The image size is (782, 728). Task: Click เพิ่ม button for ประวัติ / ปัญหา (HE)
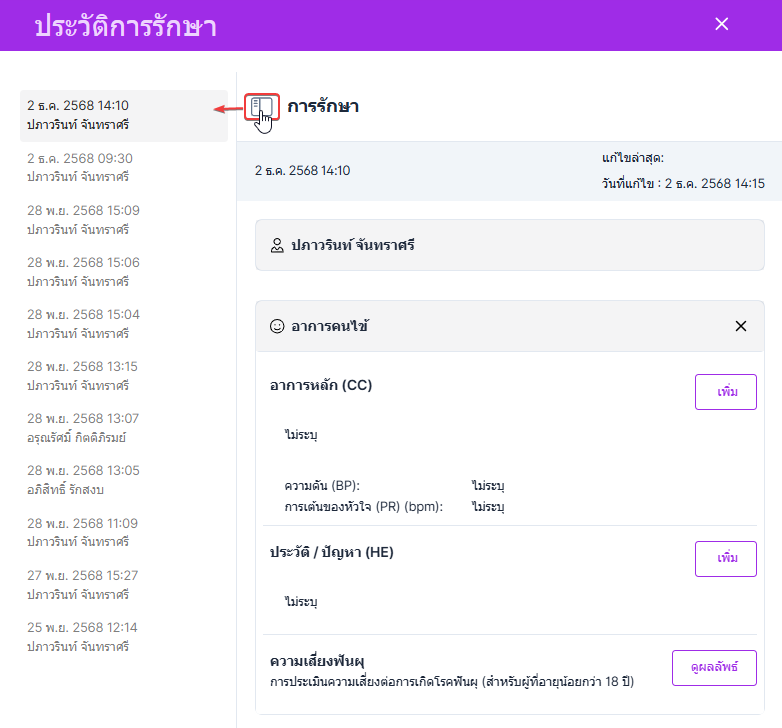click(725, 558)
